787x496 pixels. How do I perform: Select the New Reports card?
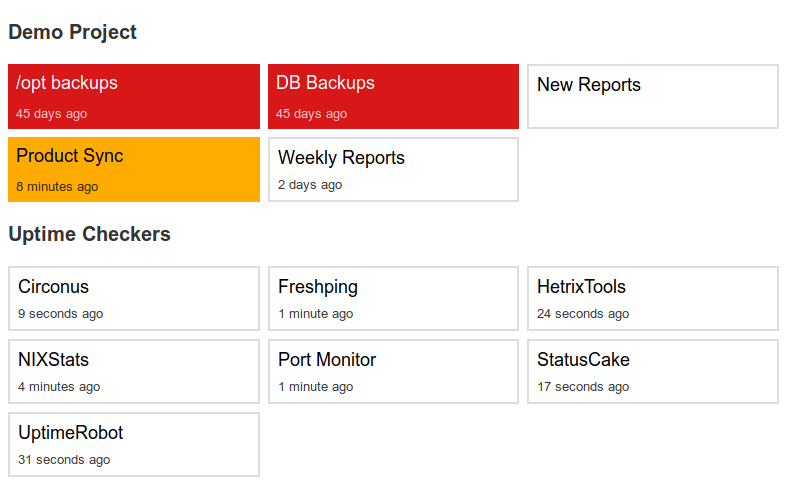pos(652,96)
